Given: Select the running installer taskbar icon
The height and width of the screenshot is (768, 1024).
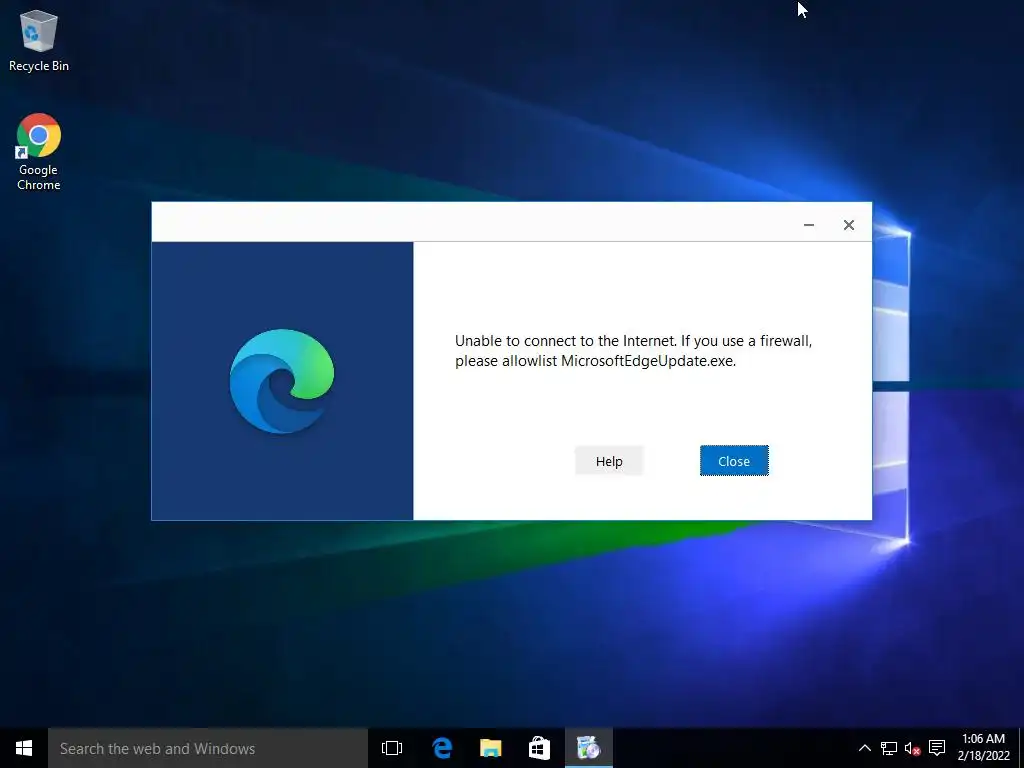Looking at the screenshot, I should 588,748.
